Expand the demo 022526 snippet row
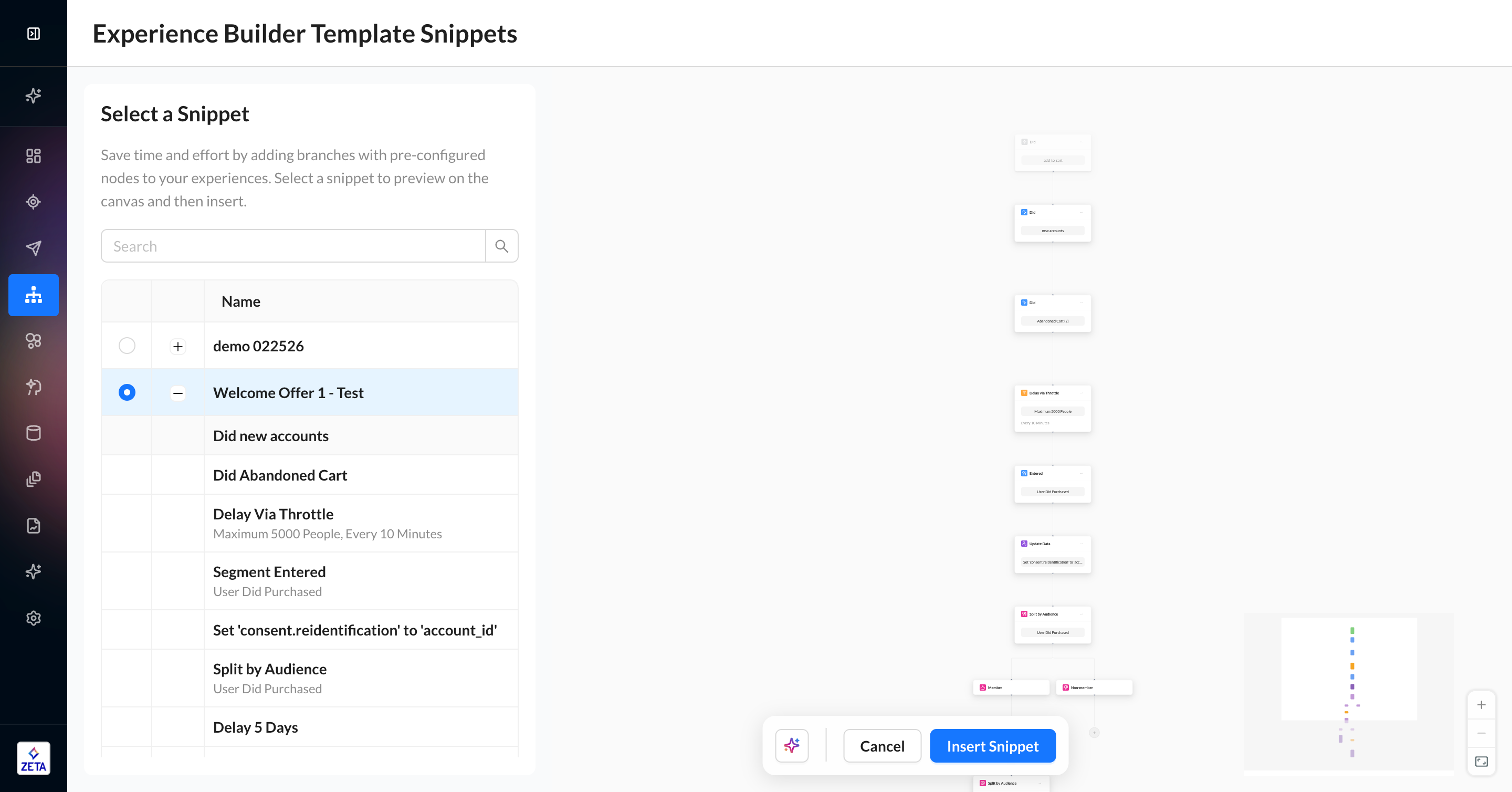This screenshot has height=792, width=1512. (x=178, y=347)
